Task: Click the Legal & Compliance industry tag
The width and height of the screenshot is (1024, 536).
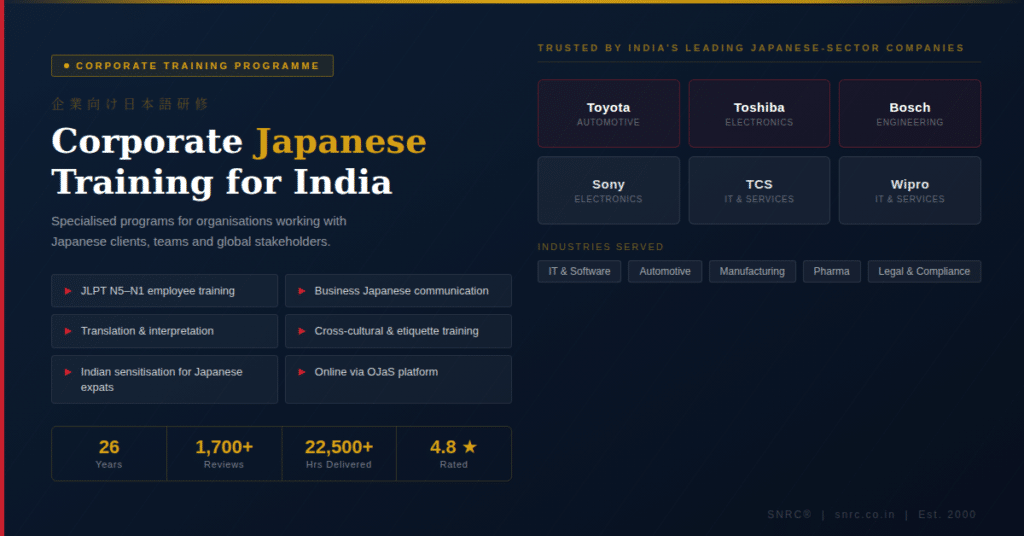Action: click(924, 272)
